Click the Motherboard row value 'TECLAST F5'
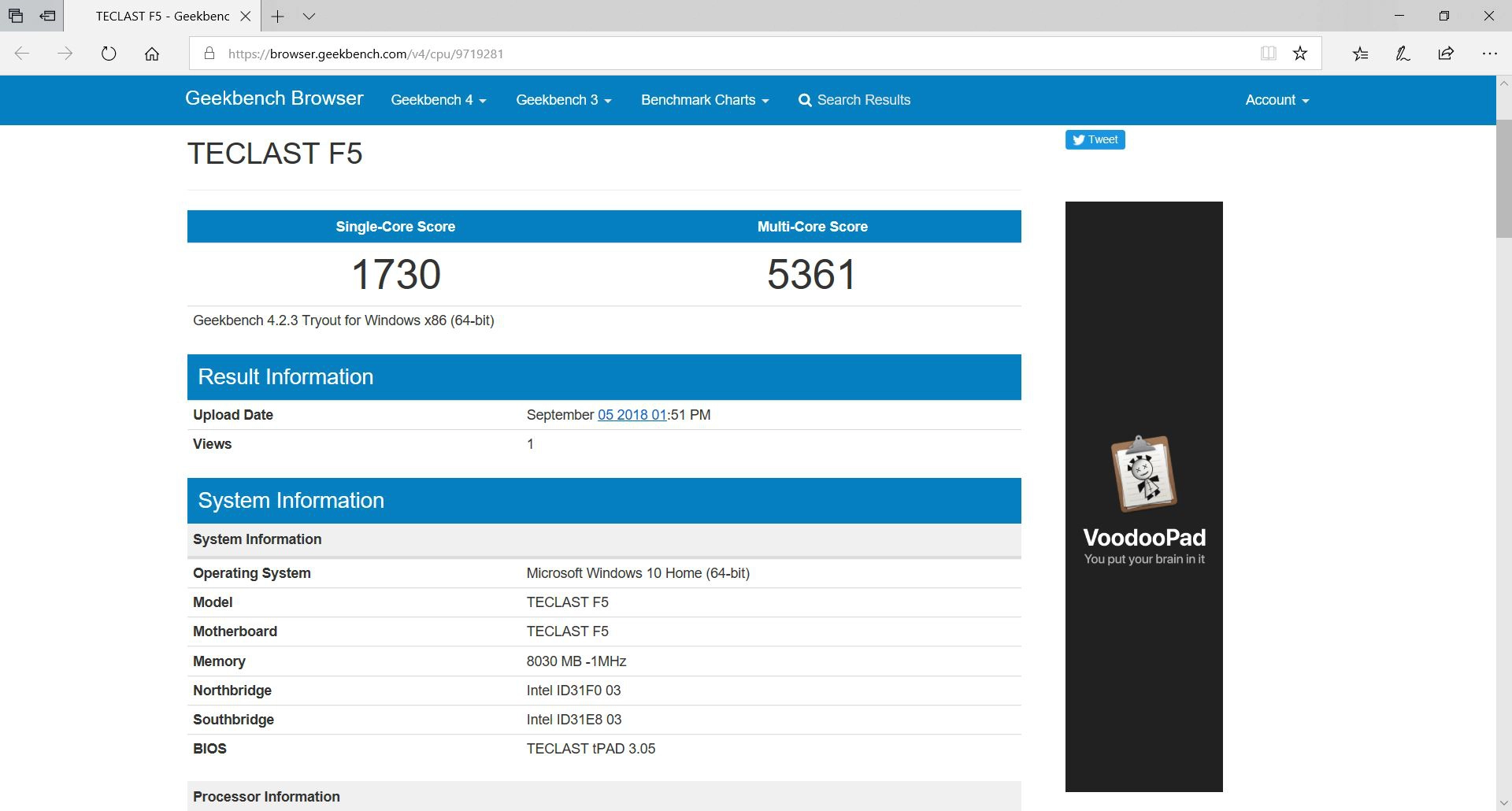The width and height of the screenshot is (1512, 811). (x=567, y=631)
